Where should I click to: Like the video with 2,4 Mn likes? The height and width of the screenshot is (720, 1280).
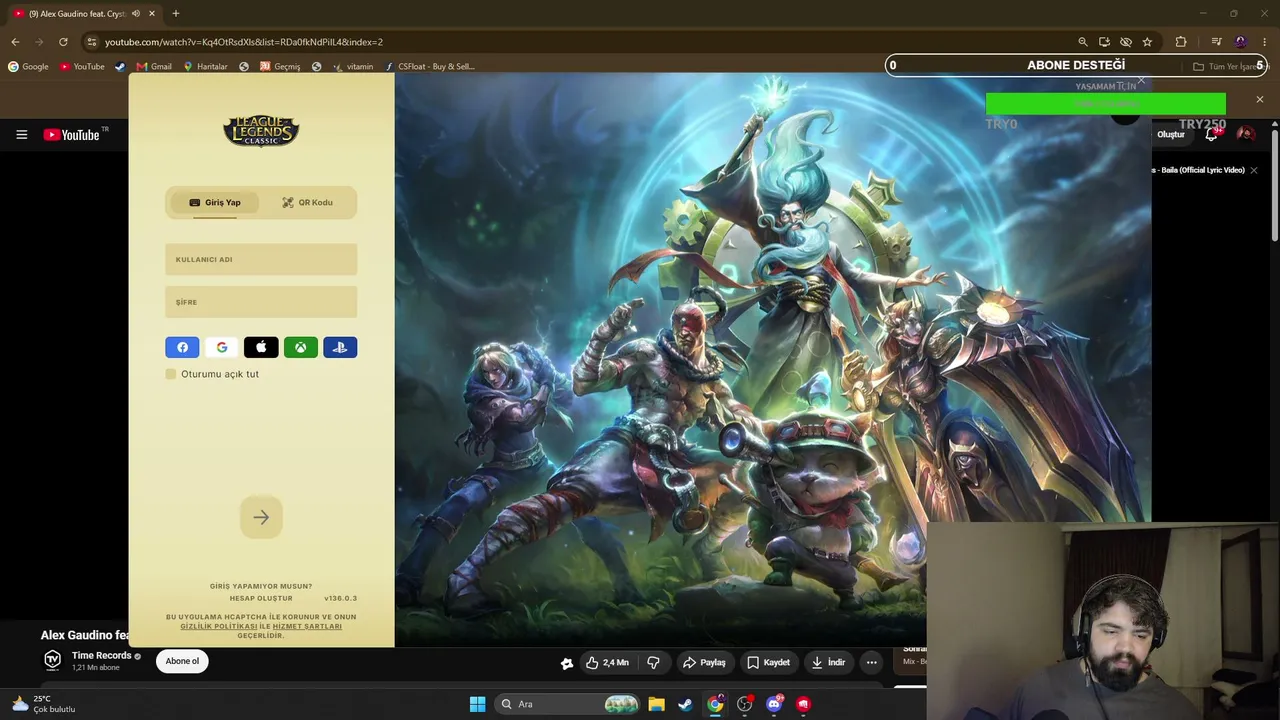607,662
